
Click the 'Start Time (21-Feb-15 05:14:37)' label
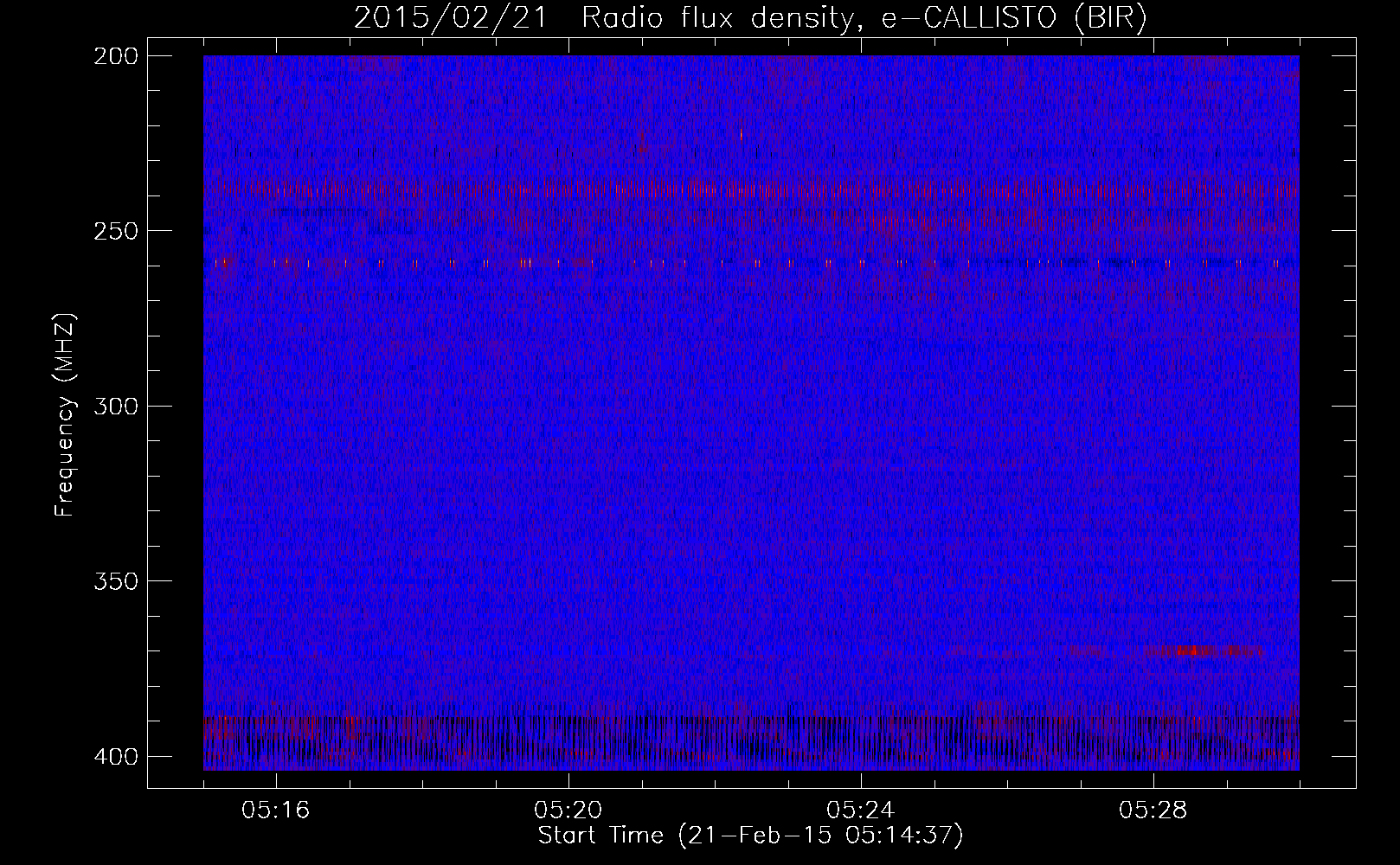750,836
